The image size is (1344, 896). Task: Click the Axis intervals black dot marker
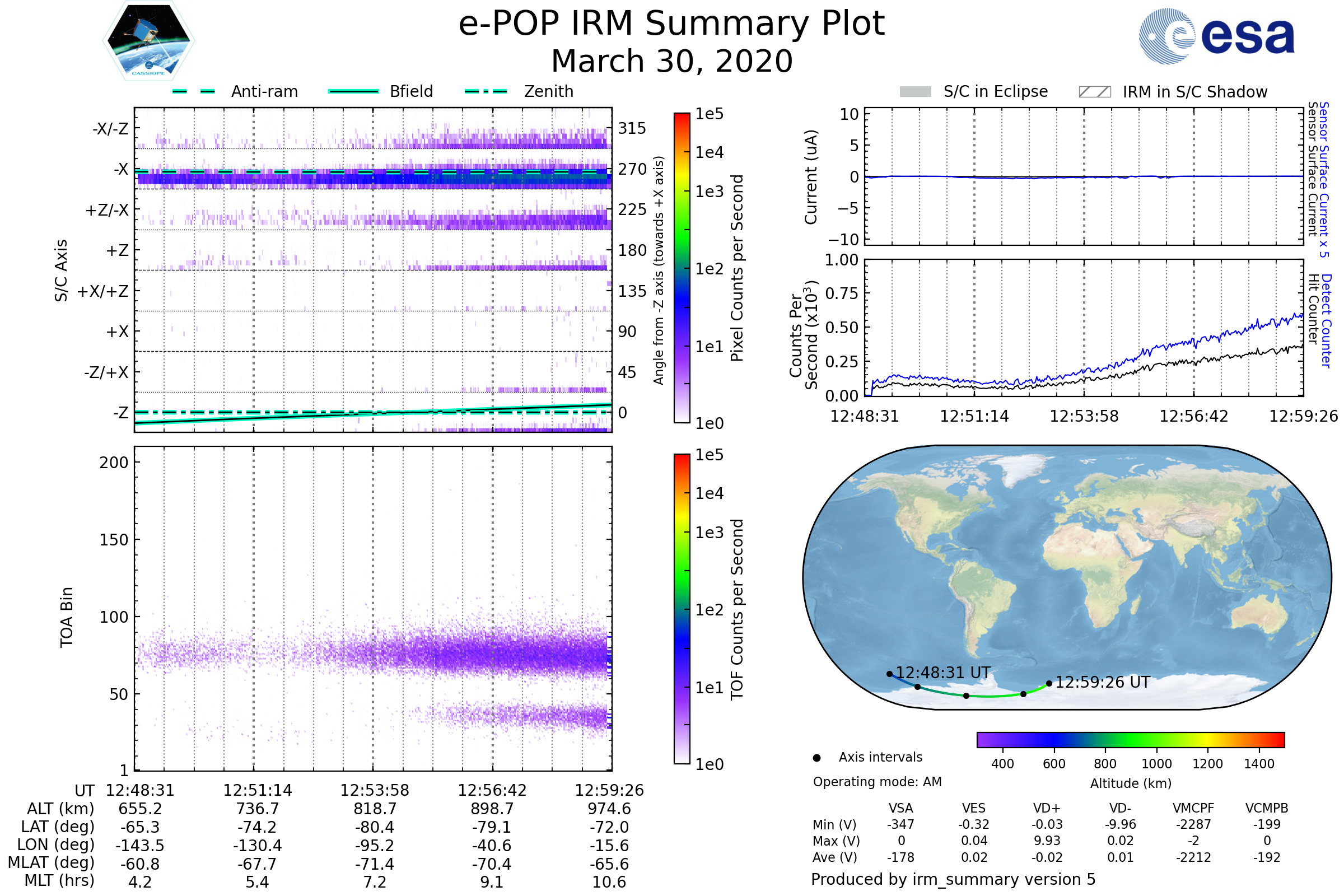816,758
